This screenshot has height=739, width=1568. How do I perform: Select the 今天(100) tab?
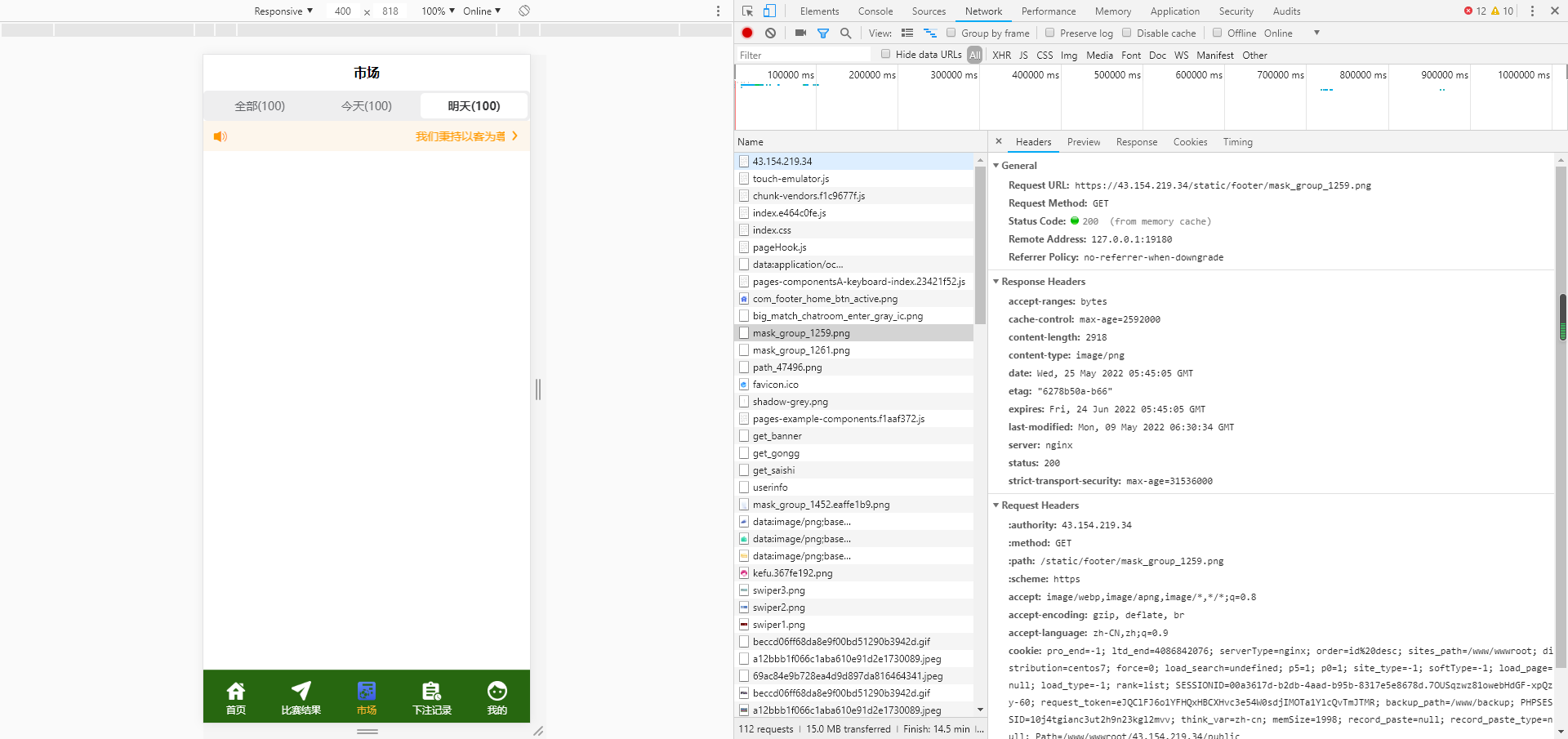click(x=367, y=106)
